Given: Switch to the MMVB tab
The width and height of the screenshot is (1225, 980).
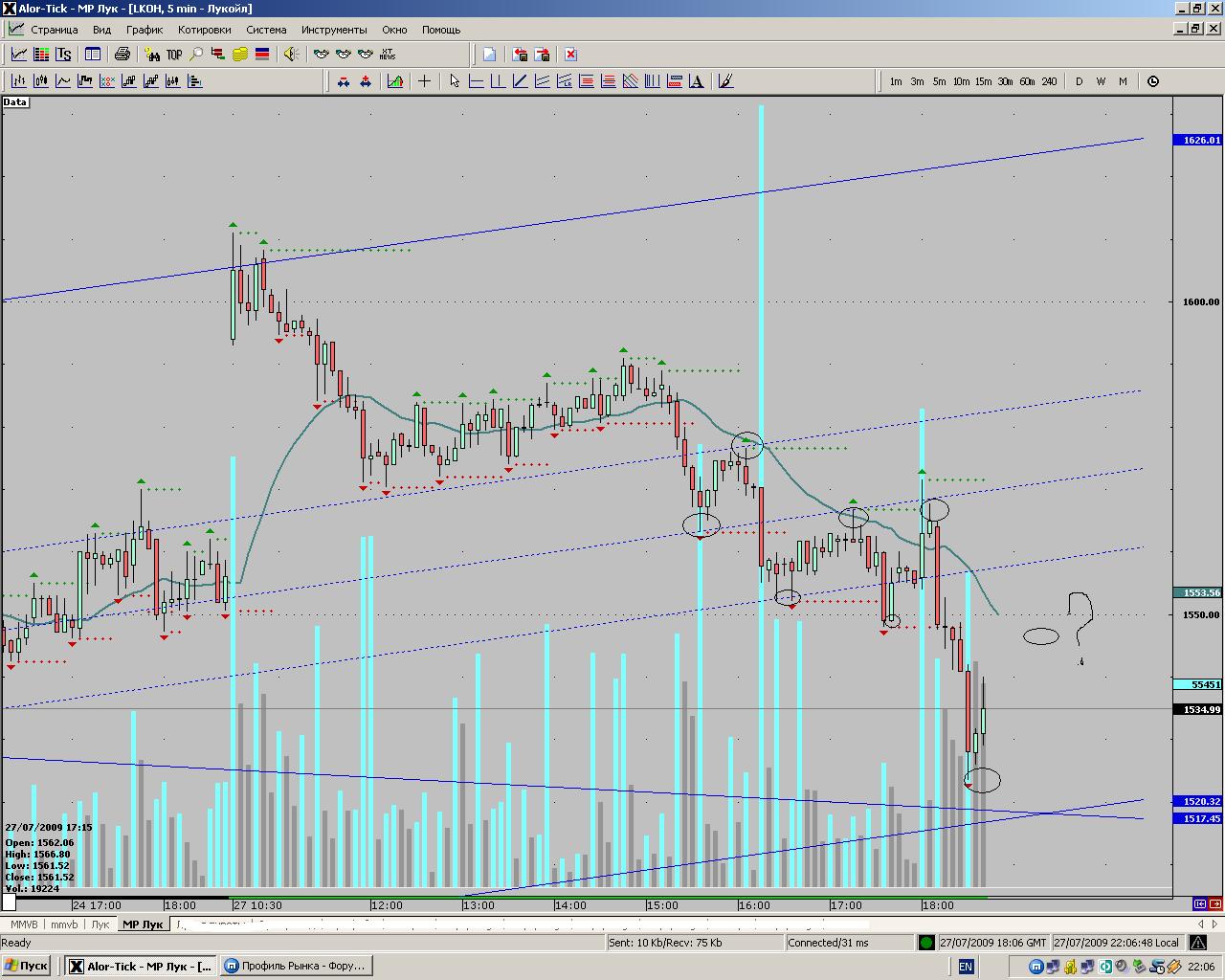Looking at the screenshot, I should 24,924.
